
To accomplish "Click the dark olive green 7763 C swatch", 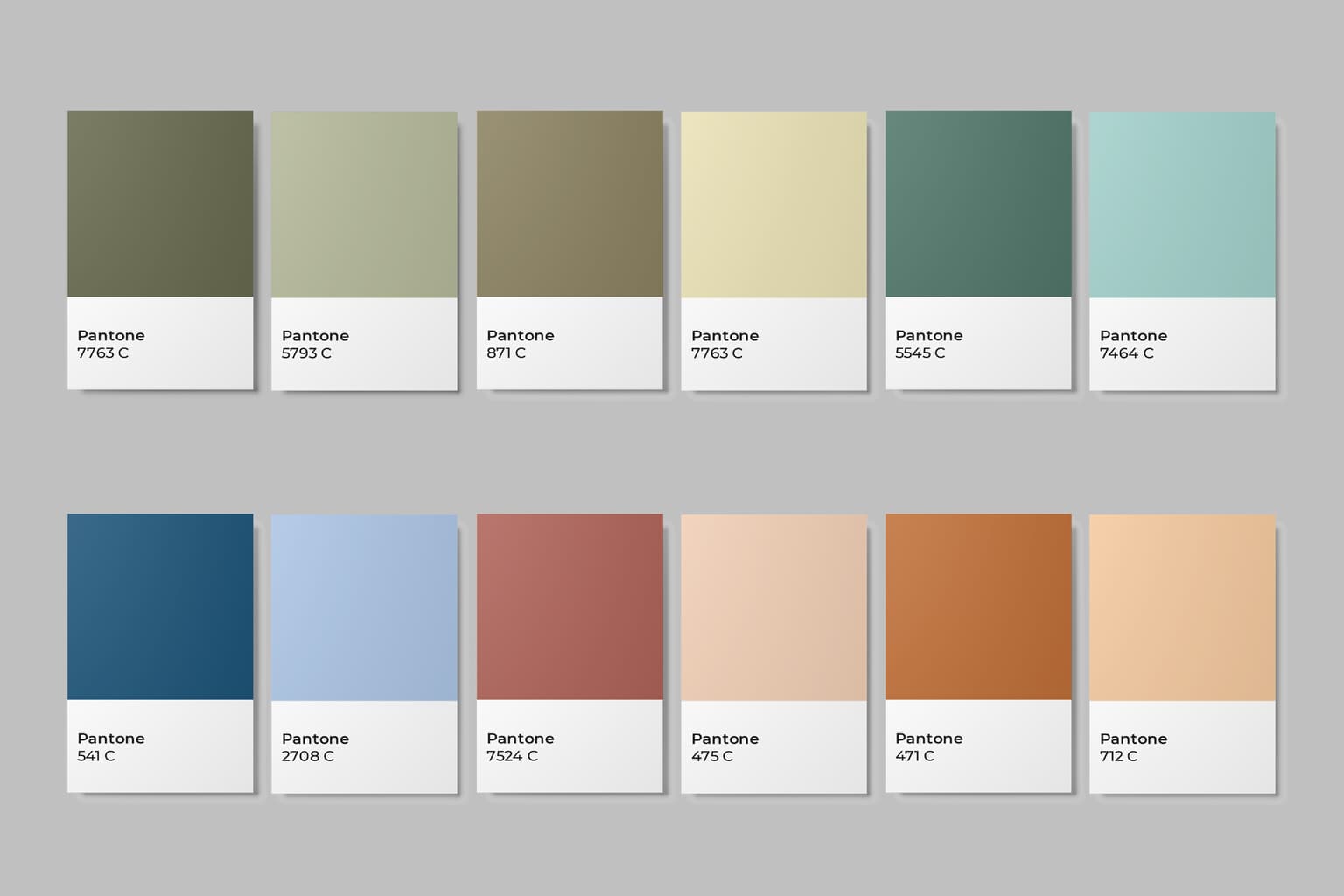I will click(160, 204).
